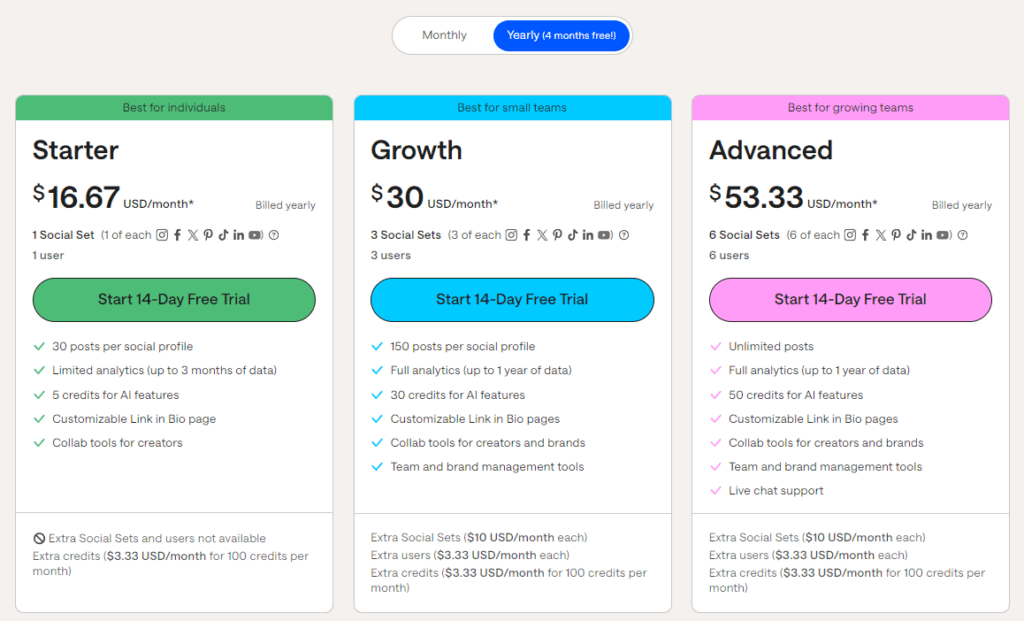Click Pinterest icon in Growth plan
Screen dimensions: 1024x621
pyautogui.click(x=557, y=235)
